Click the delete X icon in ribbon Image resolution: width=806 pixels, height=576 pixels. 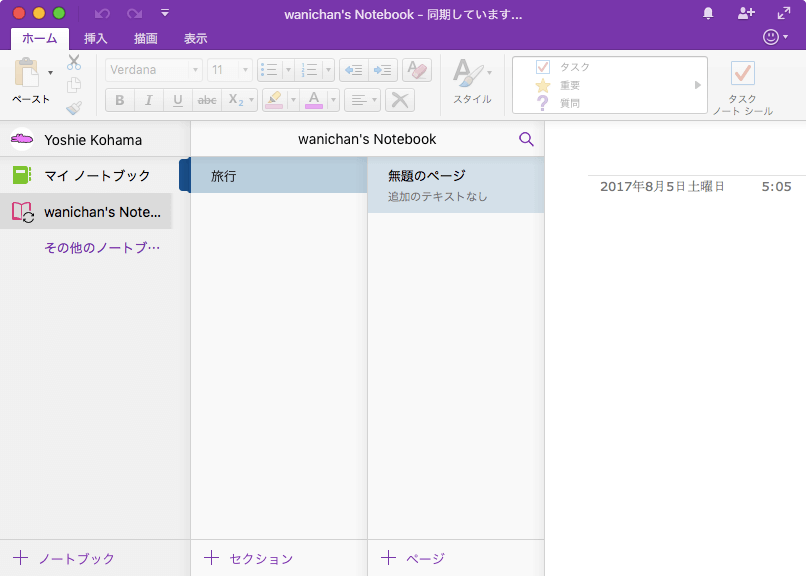(x=400, y=100)
